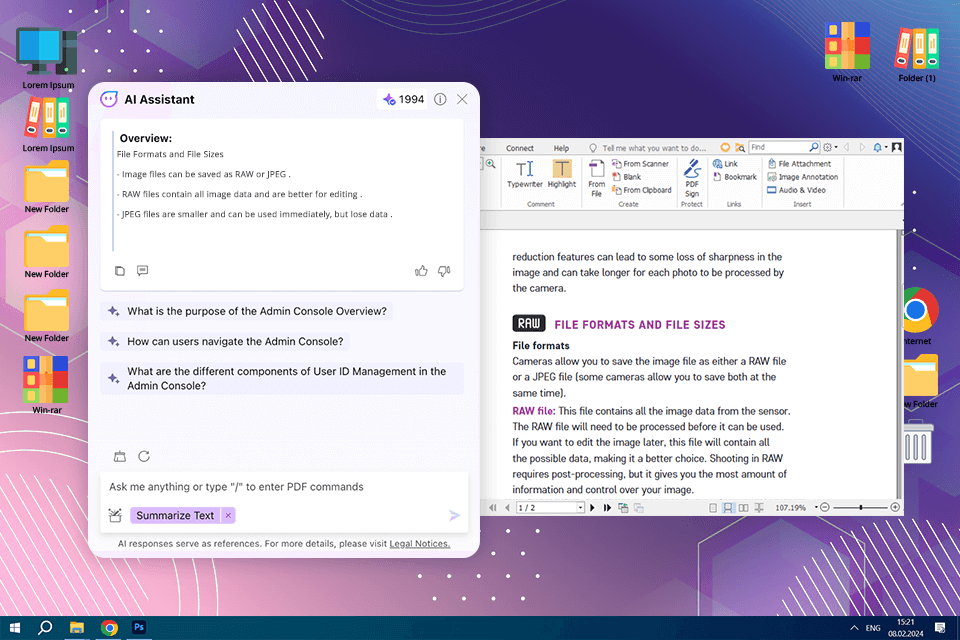
Task: Copy the AI overview response
Action: (120, 271)
